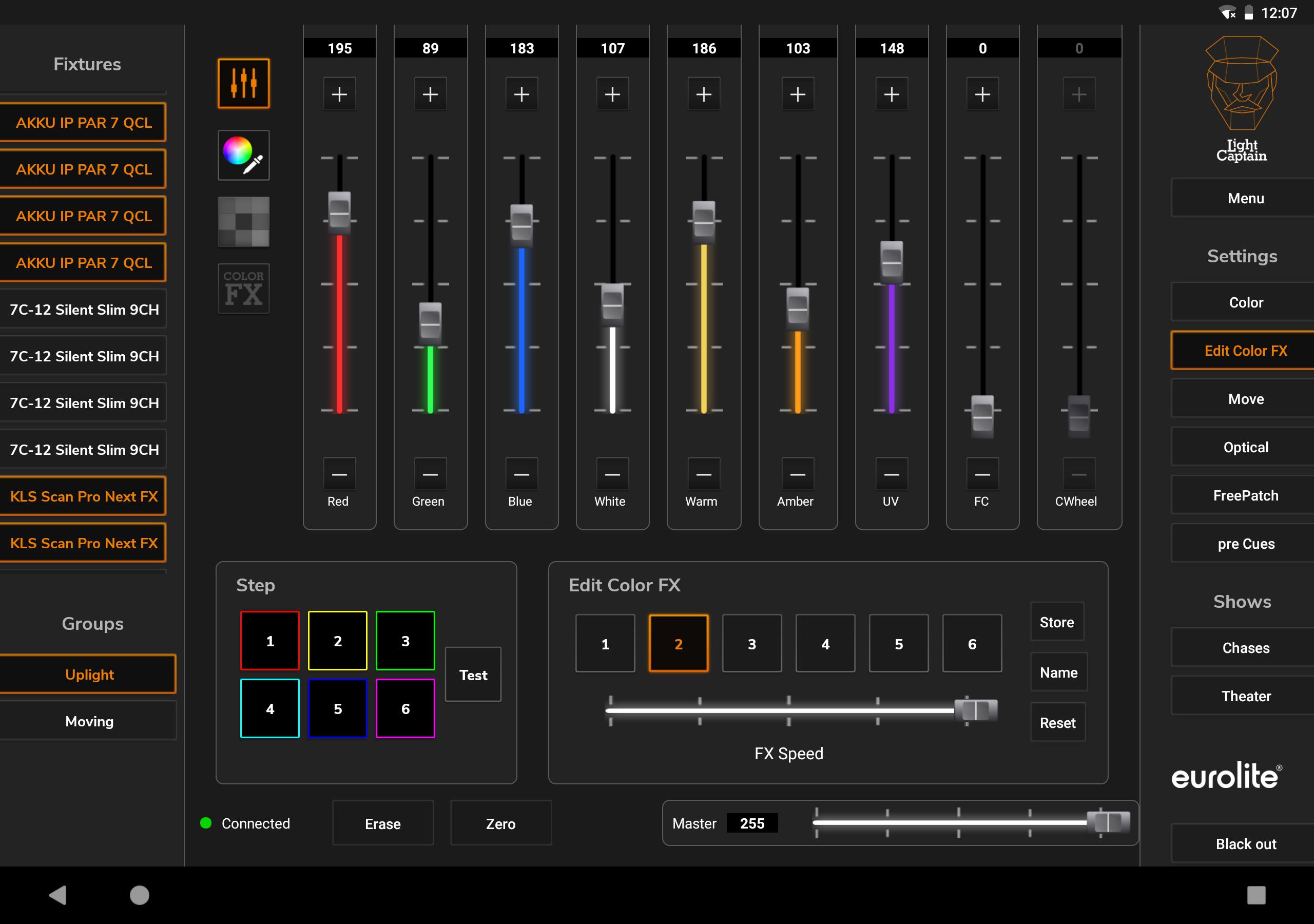Increase White channel with plus button
Image resolution: width=1314 pixels, height=924 pixels.
612,94
